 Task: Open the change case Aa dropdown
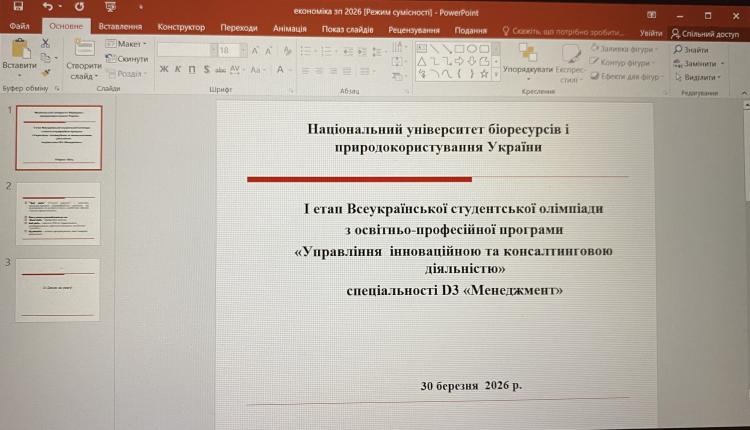tap(257, 70)
